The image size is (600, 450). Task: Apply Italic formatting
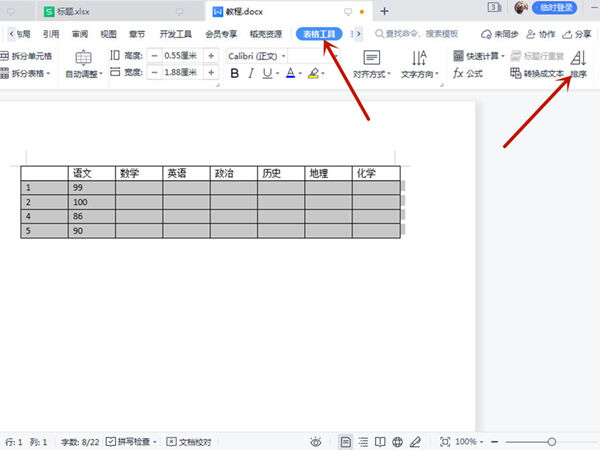(253, 74)
